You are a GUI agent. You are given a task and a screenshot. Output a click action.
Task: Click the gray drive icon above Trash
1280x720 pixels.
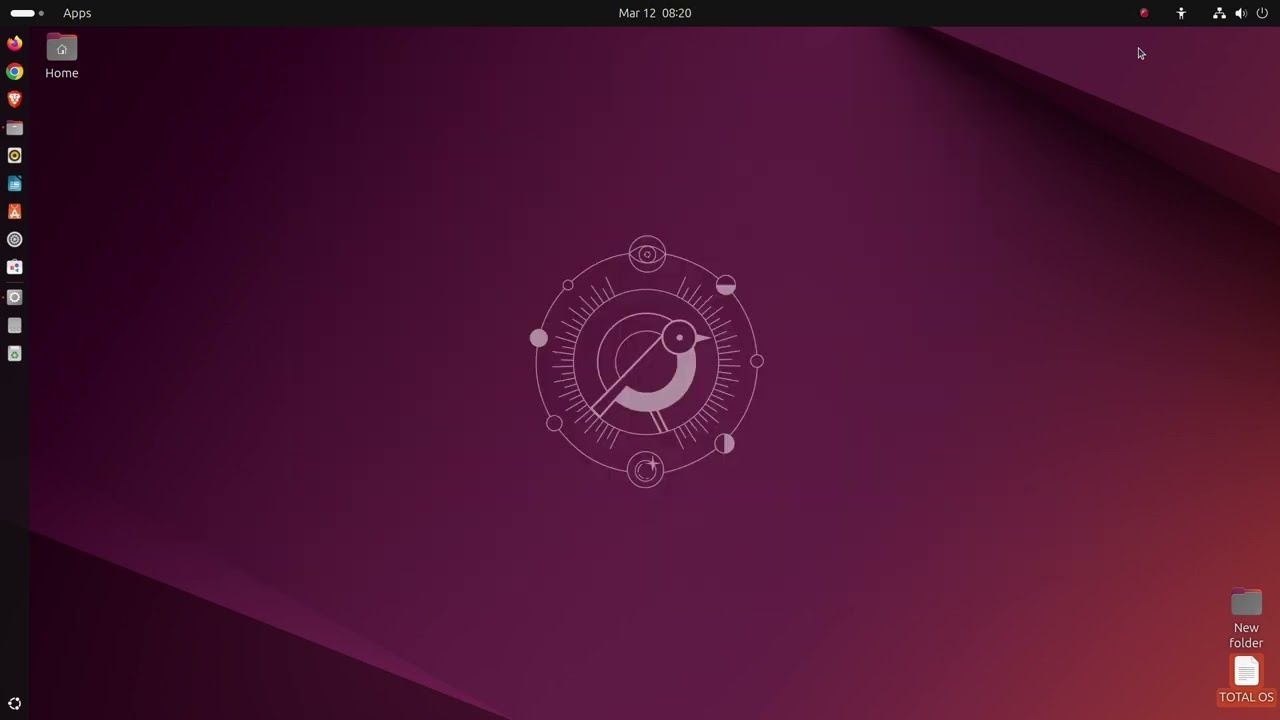[x=14, y=326]
